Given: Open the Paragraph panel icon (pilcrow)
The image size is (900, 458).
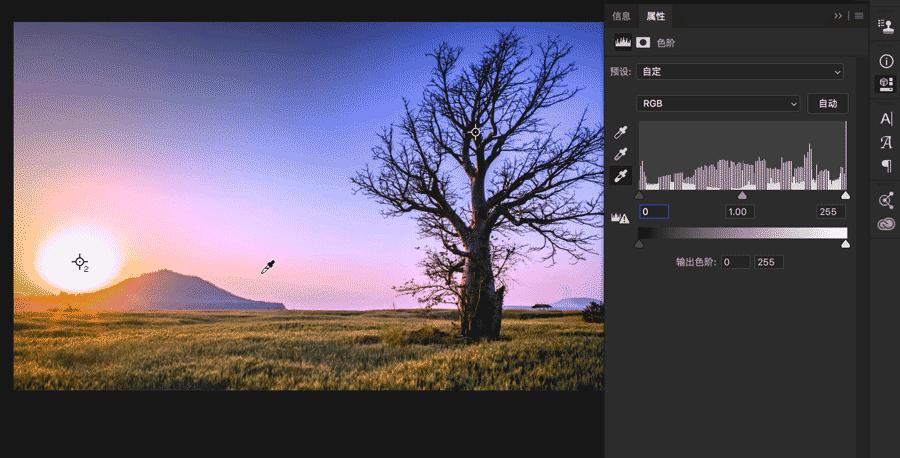Looking at the screenshot, I should 886,165.
